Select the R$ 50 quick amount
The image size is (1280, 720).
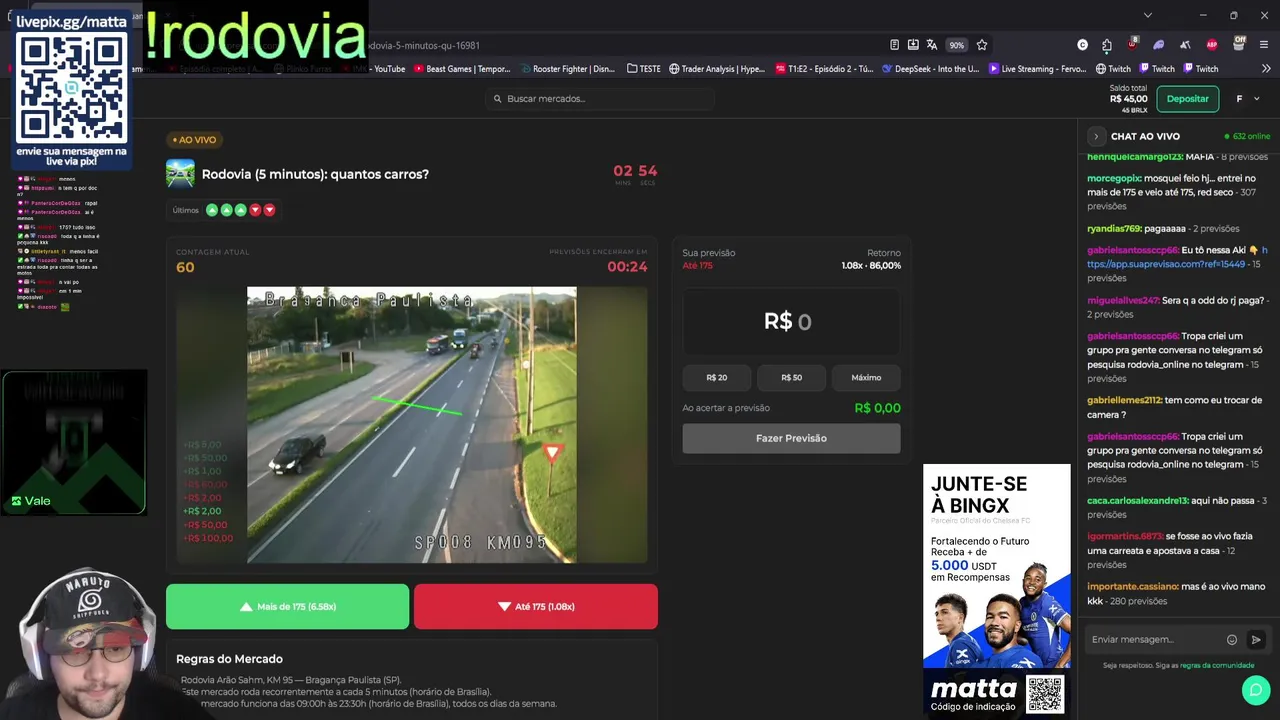click(x=791, y=378)
